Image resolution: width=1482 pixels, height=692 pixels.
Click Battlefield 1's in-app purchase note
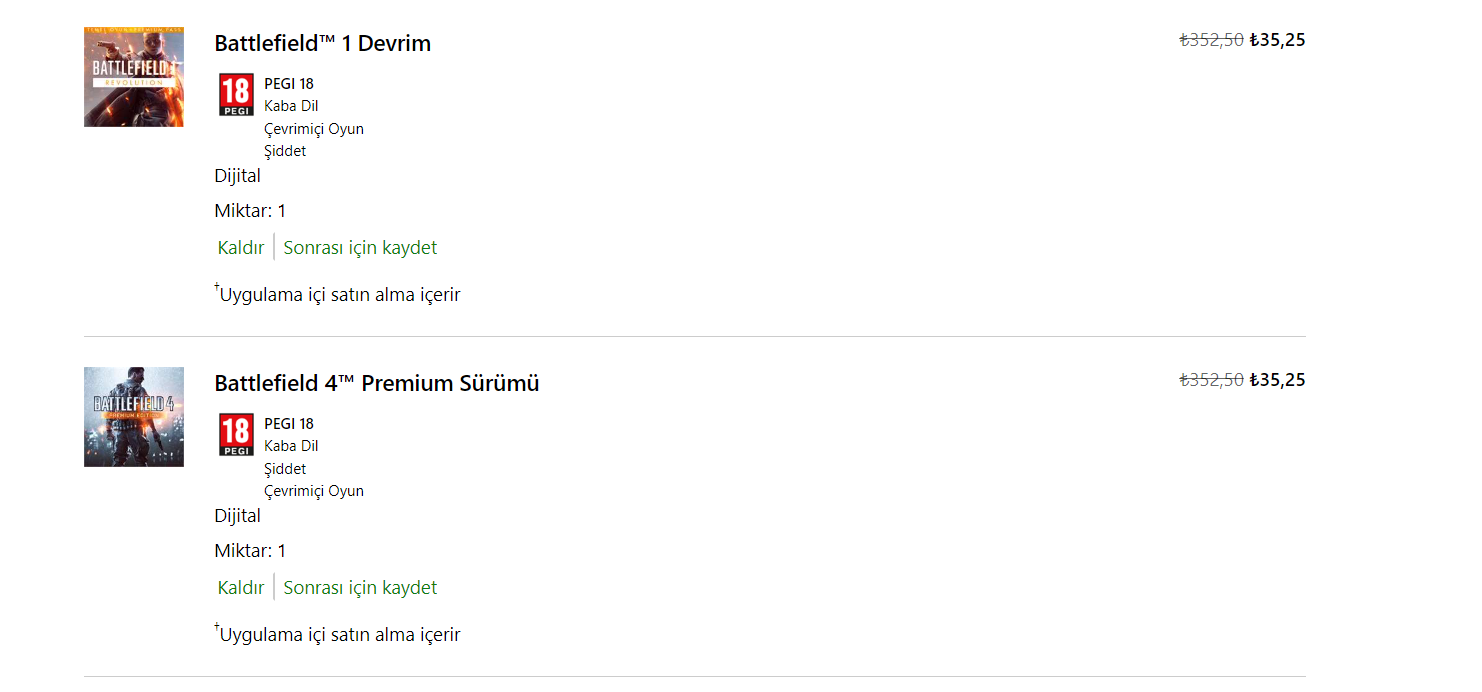[x=339, y=295]
